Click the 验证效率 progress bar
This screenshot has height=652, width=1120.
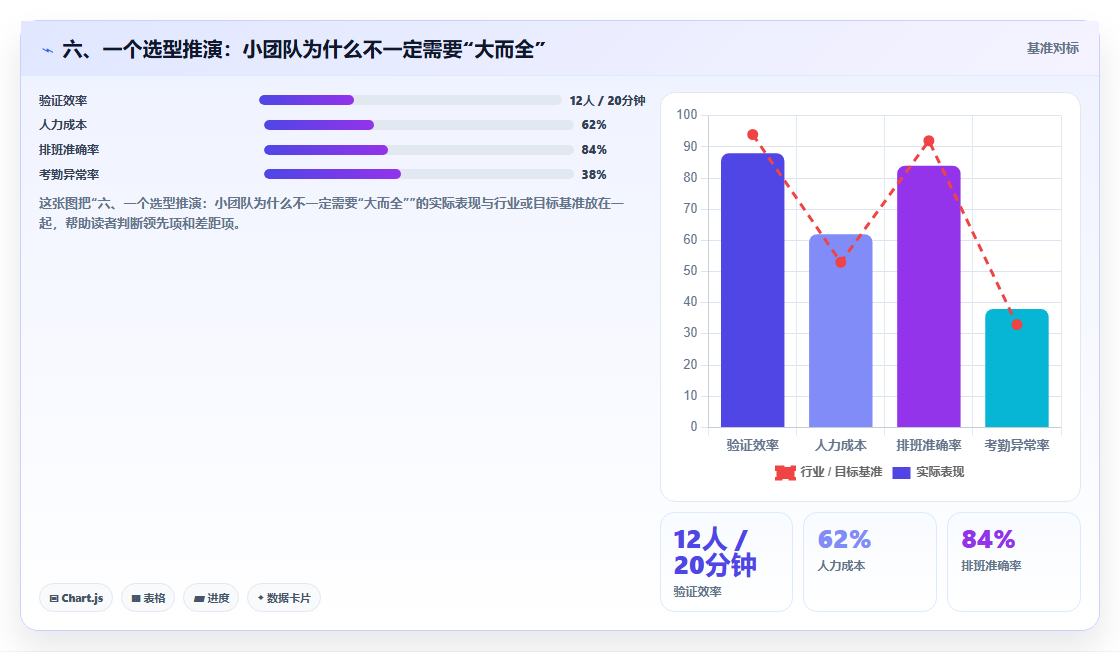click(410, 100)
